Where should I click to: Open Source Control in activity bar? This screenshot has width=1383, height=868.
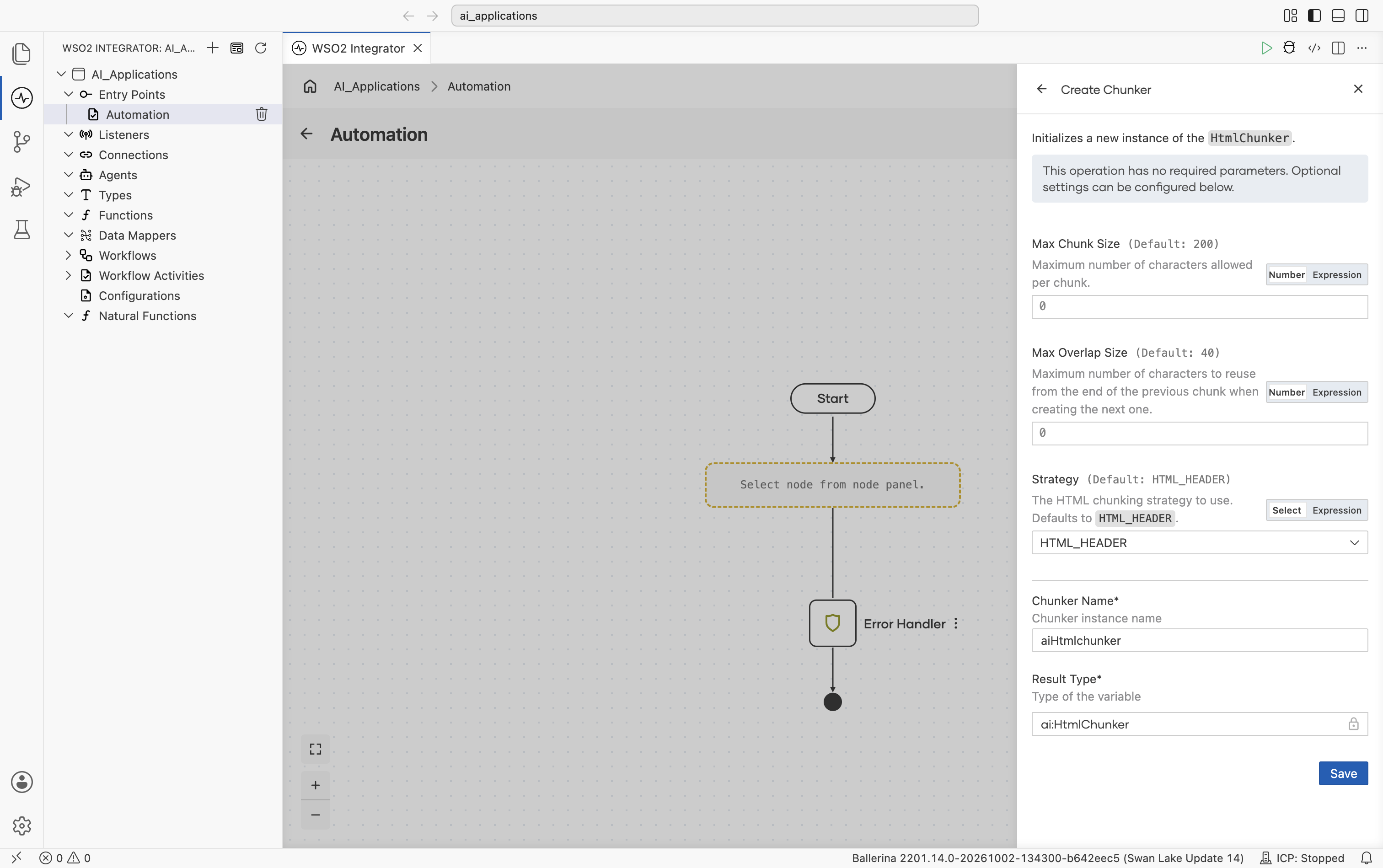(22, 142)
